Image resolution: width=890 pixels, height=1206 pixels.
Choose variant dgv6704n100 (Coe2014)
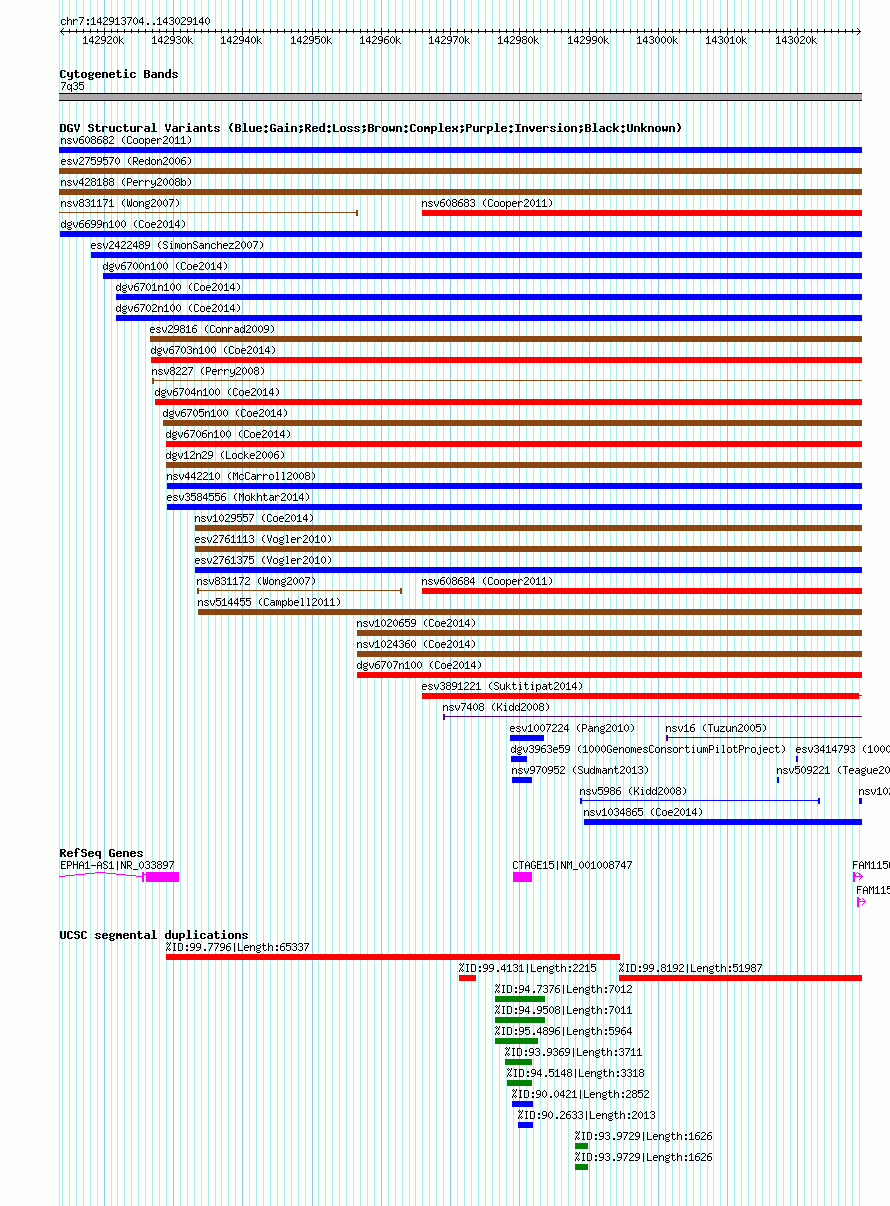217,392
